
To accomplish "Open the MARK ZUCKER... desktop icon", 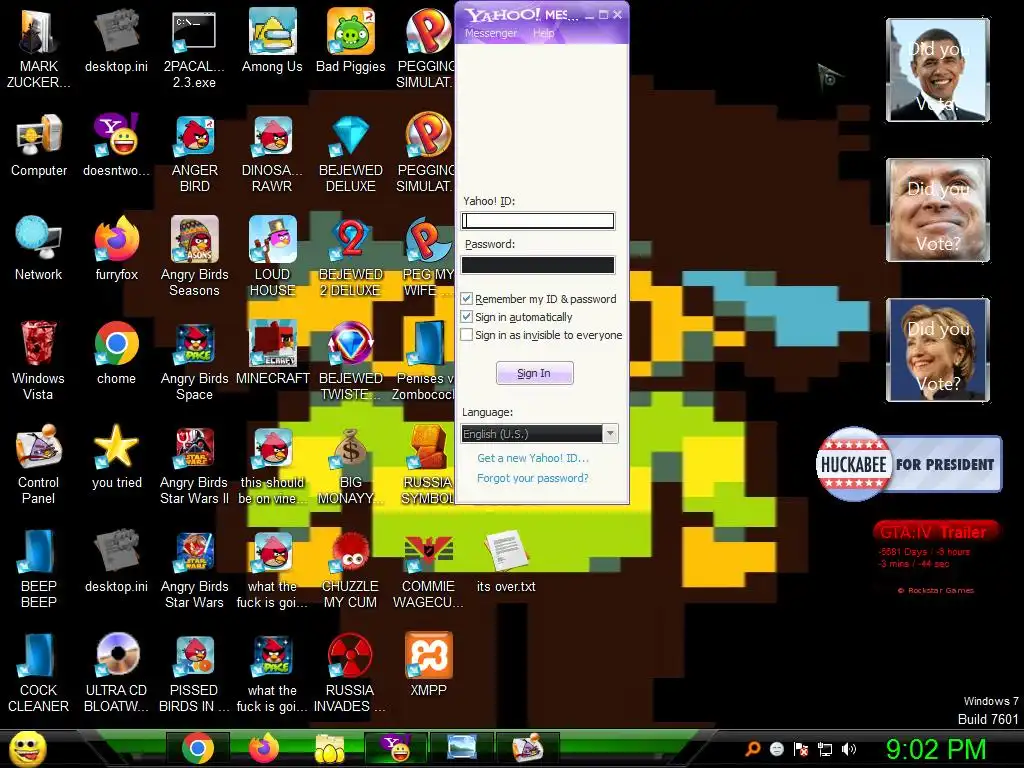I will tap(38, 48).
